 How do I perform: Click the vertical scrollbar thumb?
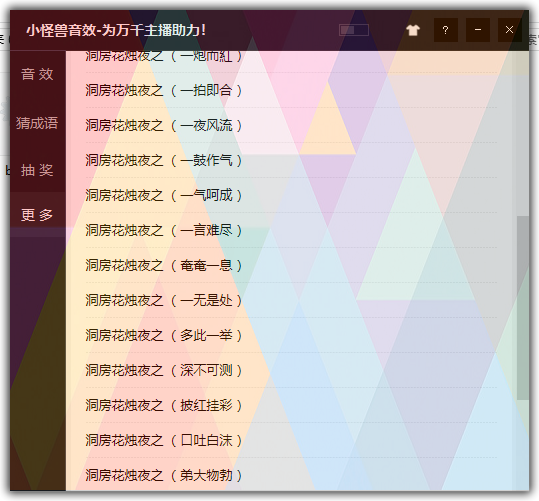(523, 308)
